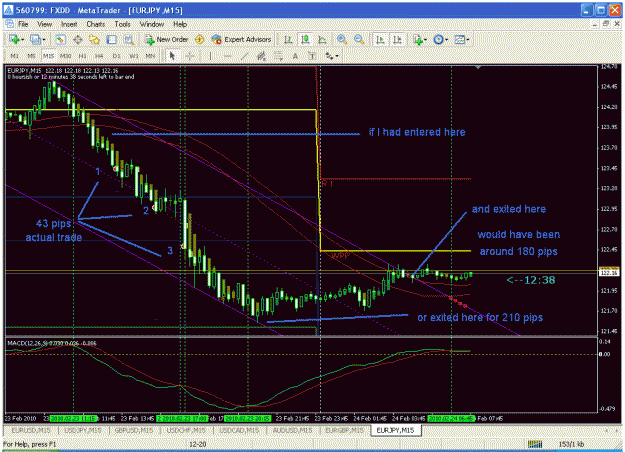Expand the New Chart dropdown arrow
This screenshot has width=625, height=452.
point(23,39)
